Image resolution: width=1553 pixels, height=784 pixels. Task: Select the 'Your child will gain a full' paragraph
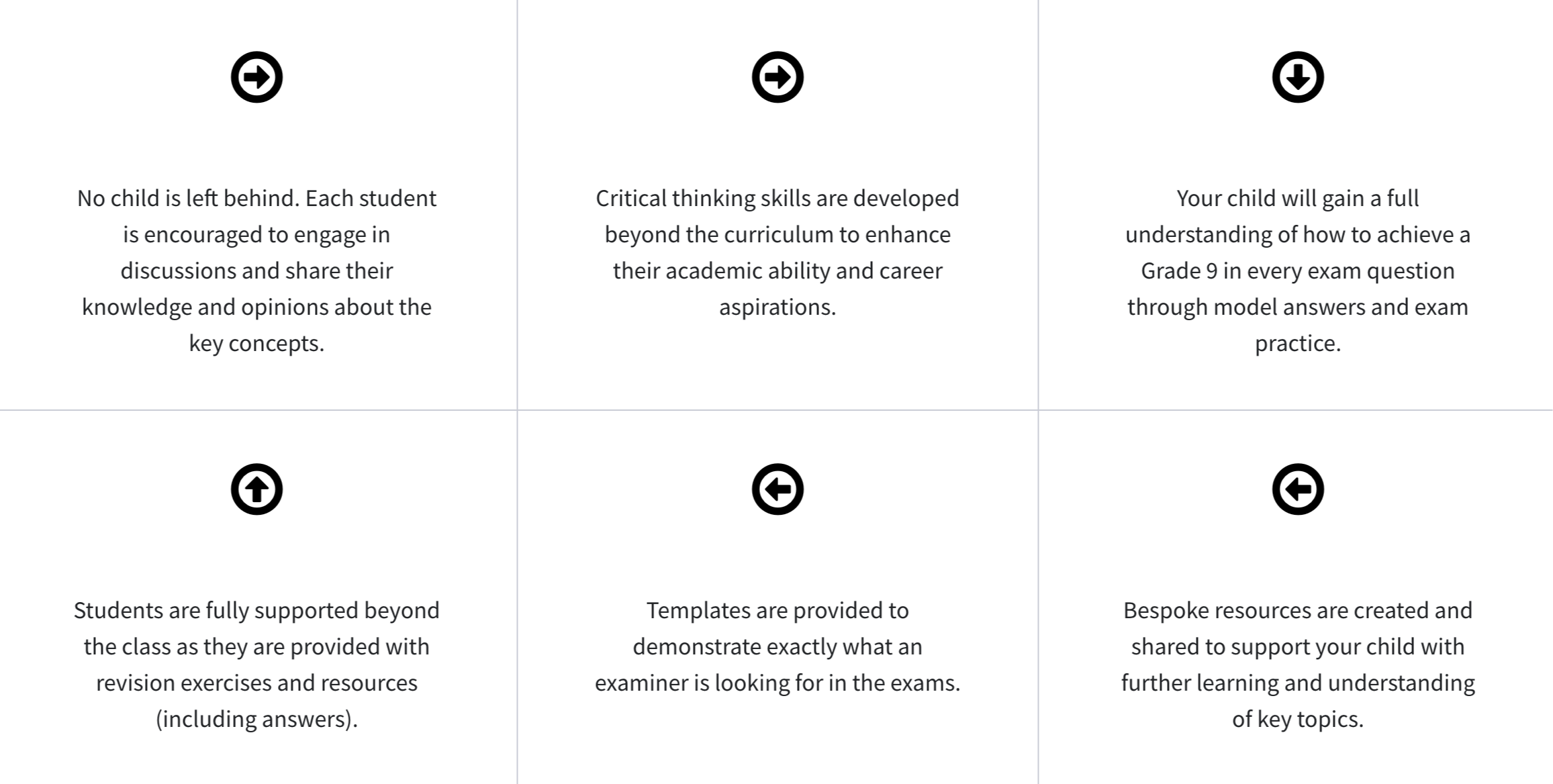tap(1298, 271)
